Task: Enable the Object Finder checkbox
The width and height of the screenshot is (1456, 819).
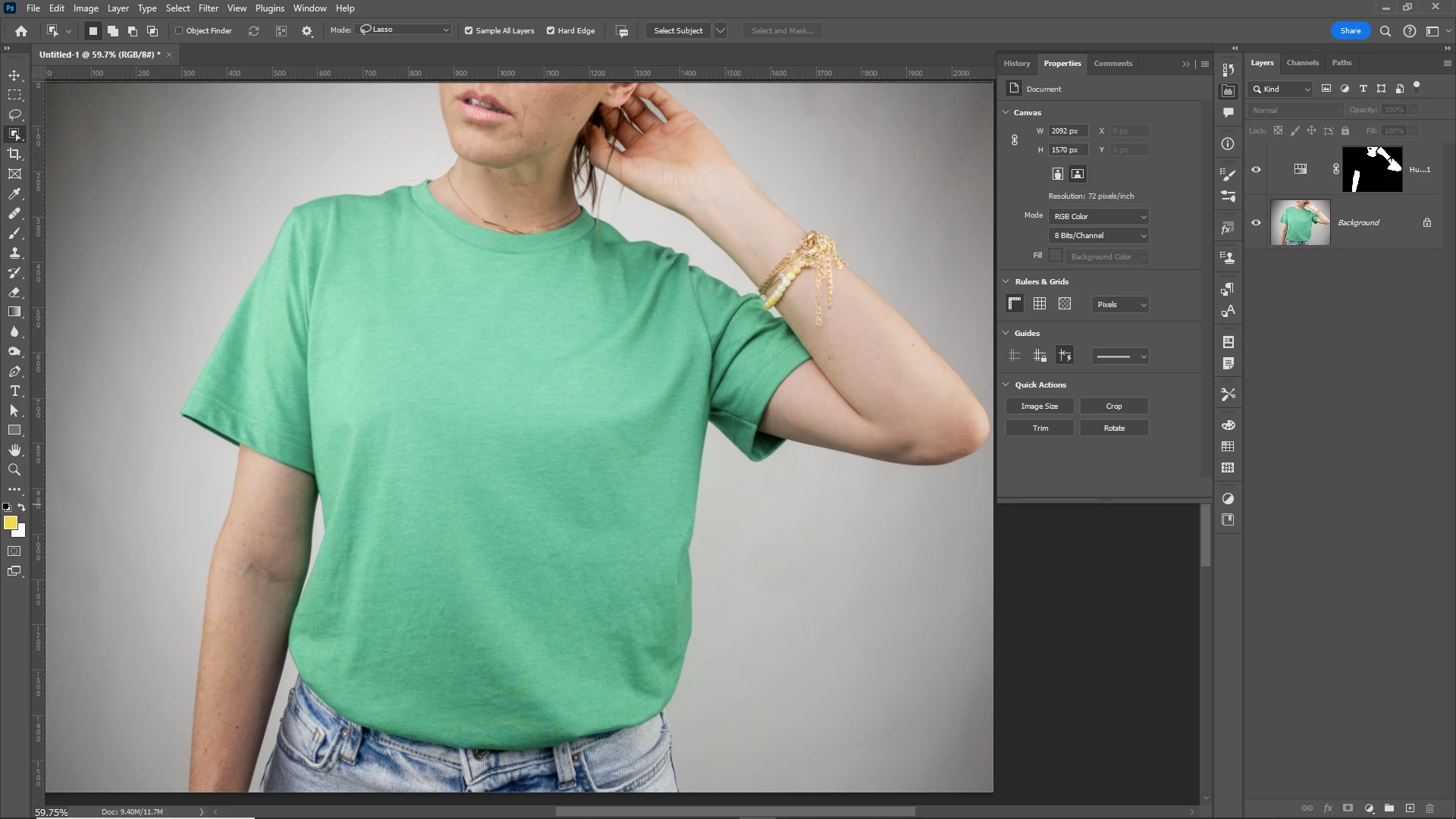Action: [x=180, y=31]
